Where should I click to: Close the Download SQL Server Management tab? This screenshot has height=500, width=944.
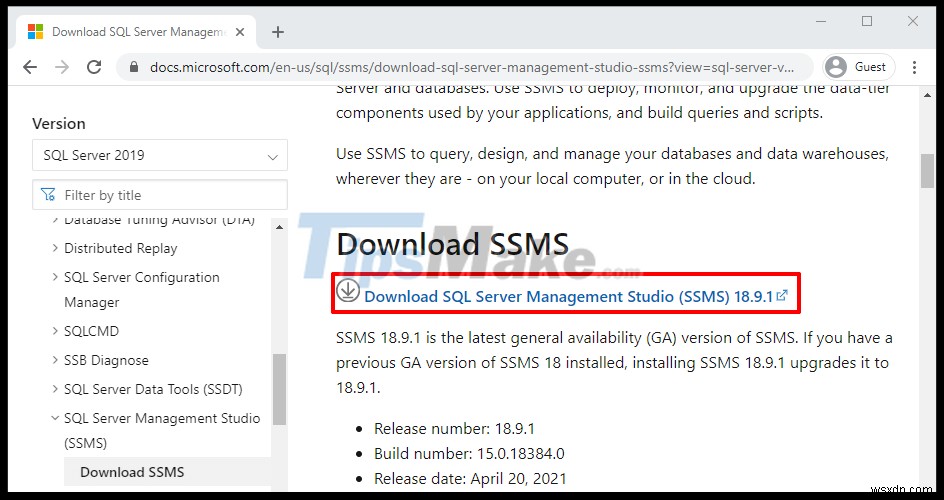click(240, 32)
